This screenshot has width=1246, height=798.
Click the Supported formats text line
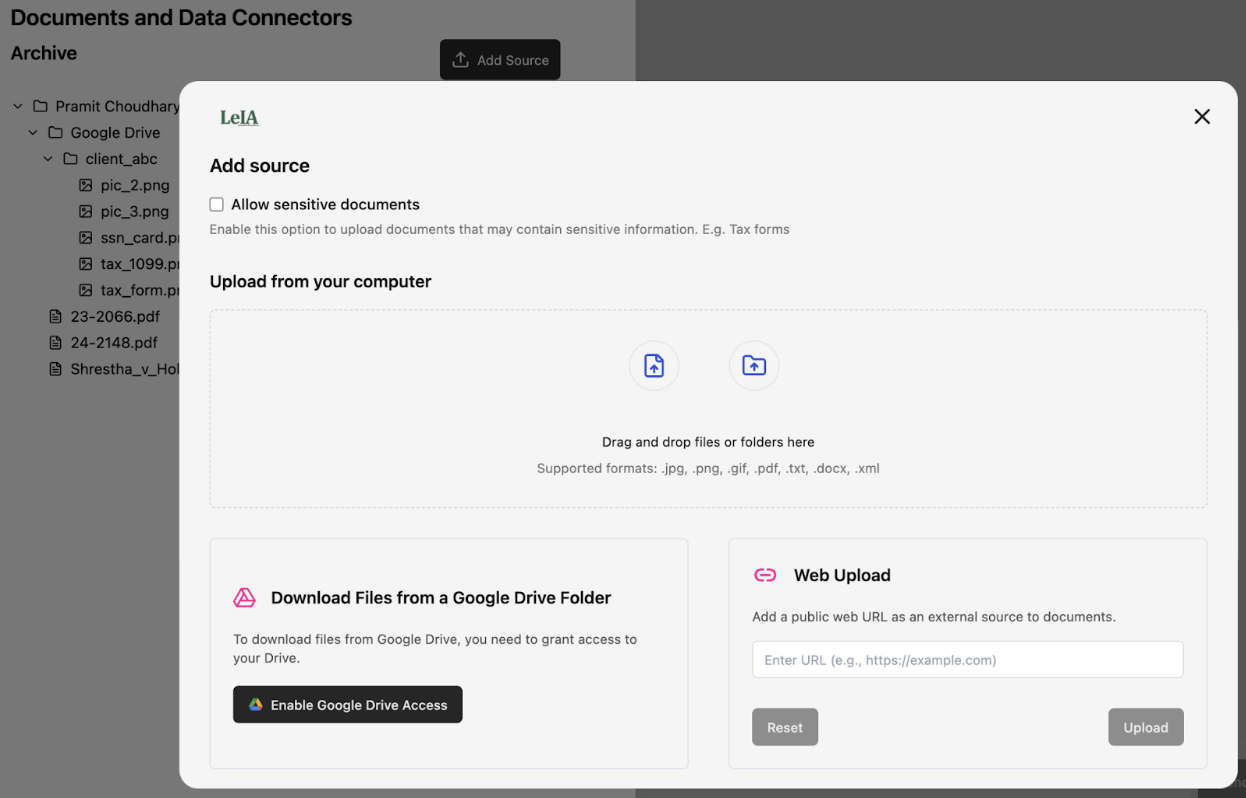tap(708, 468)
